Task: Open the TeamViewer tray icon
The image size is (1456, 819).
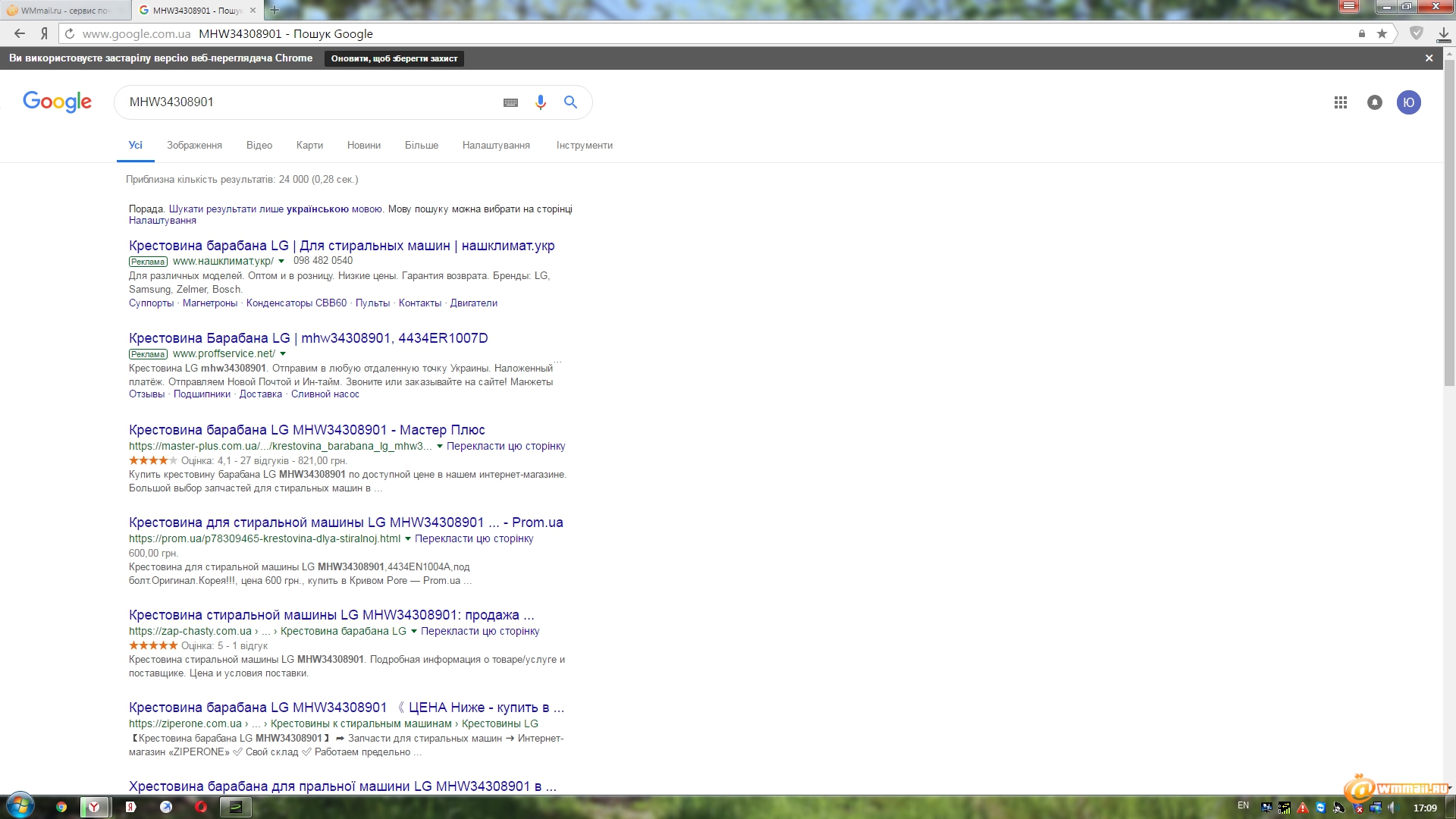Action: pos(1320,808)
